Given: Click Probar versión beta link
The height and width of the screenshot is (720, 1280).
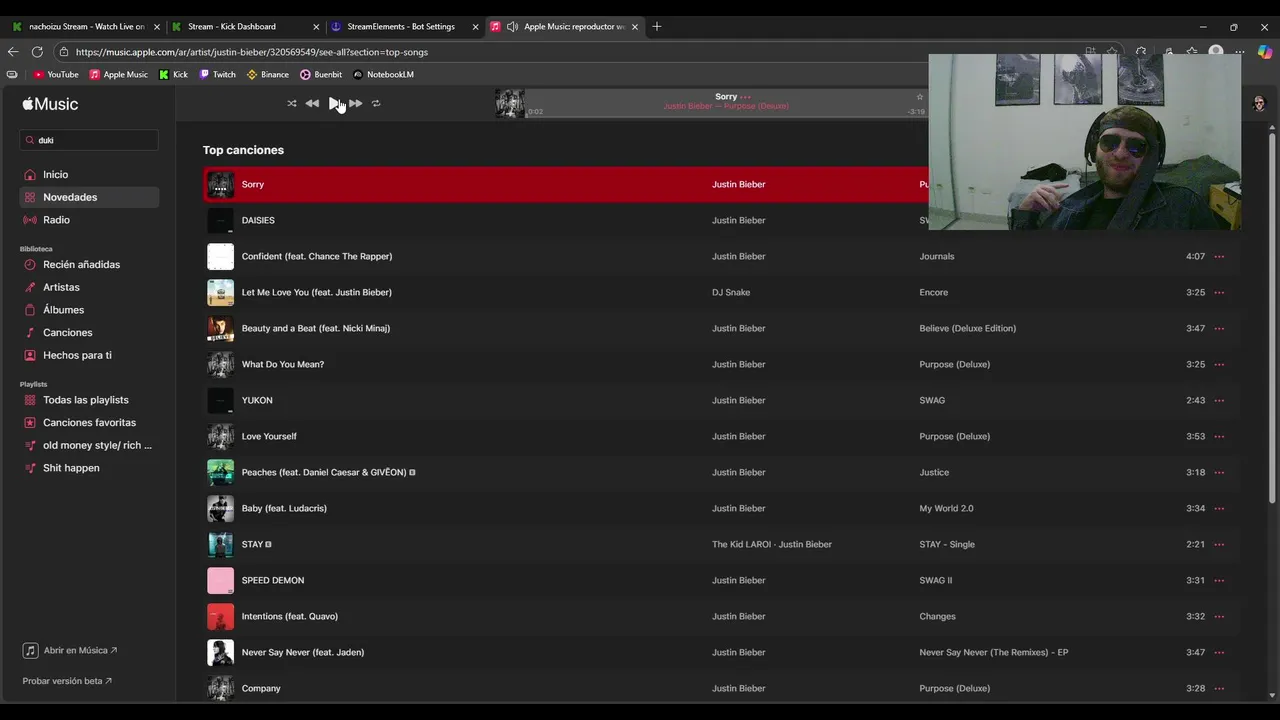Looking at the screenshot, I should [67, 681].
